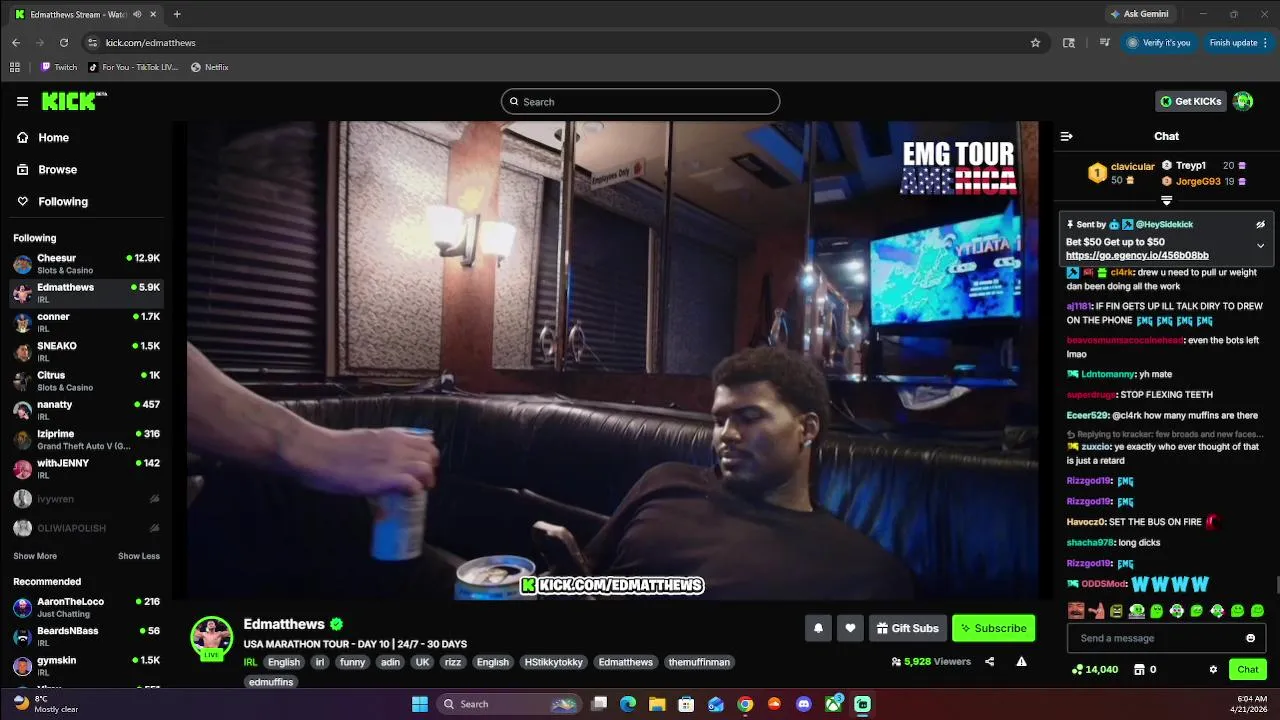Viewport: 1280px width, 720px height.
Task: Focus the Kick search field
Action: tap(640, 102)
